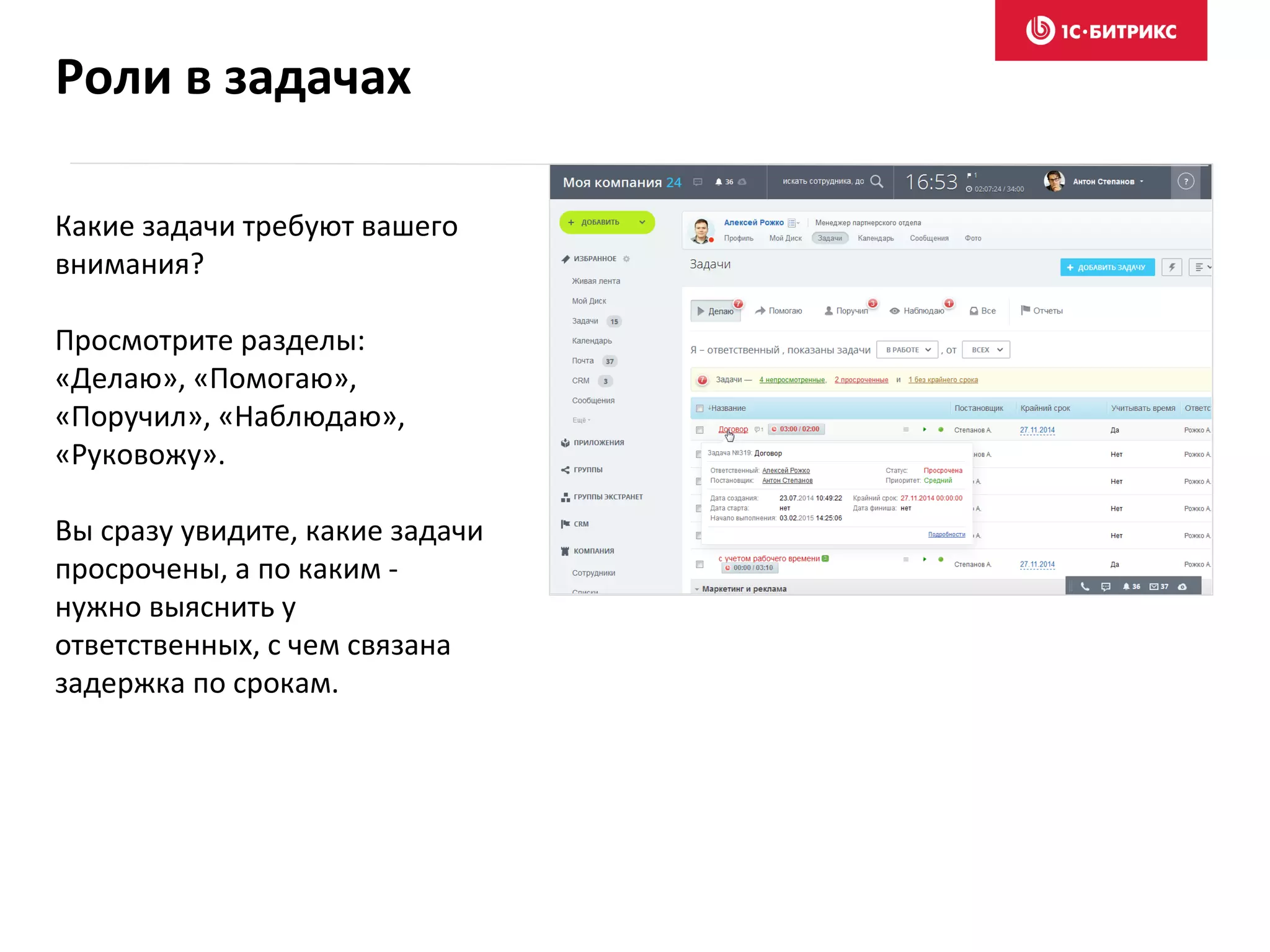Screen dimensions: 1270x952
Task: Open the ВСЕХ author dropdown
Action: pyautogui.click(x=986, y=350)
